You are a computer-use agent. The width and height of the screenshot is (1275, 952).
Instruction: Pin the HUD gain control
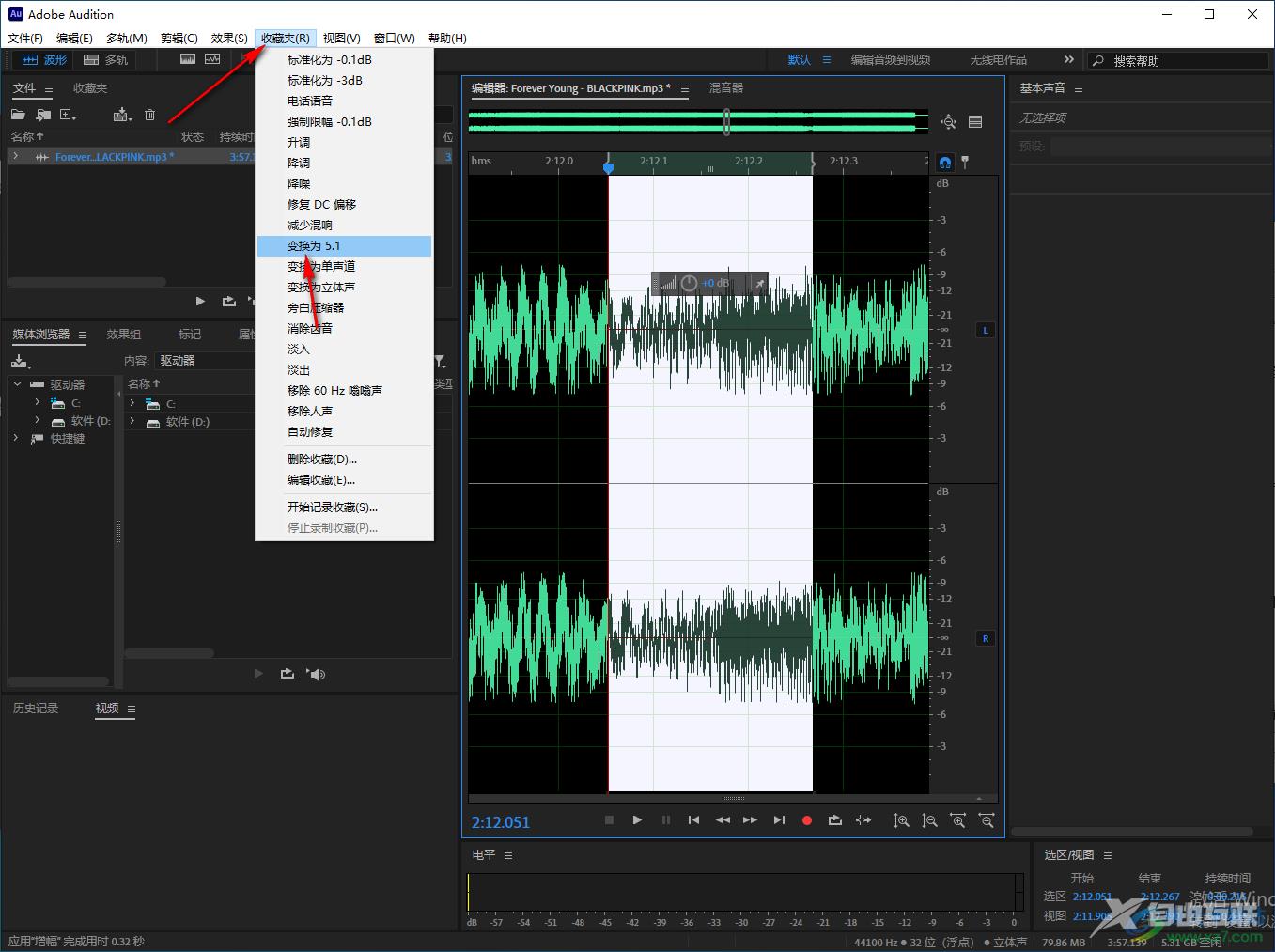click(x=759, y=283)
